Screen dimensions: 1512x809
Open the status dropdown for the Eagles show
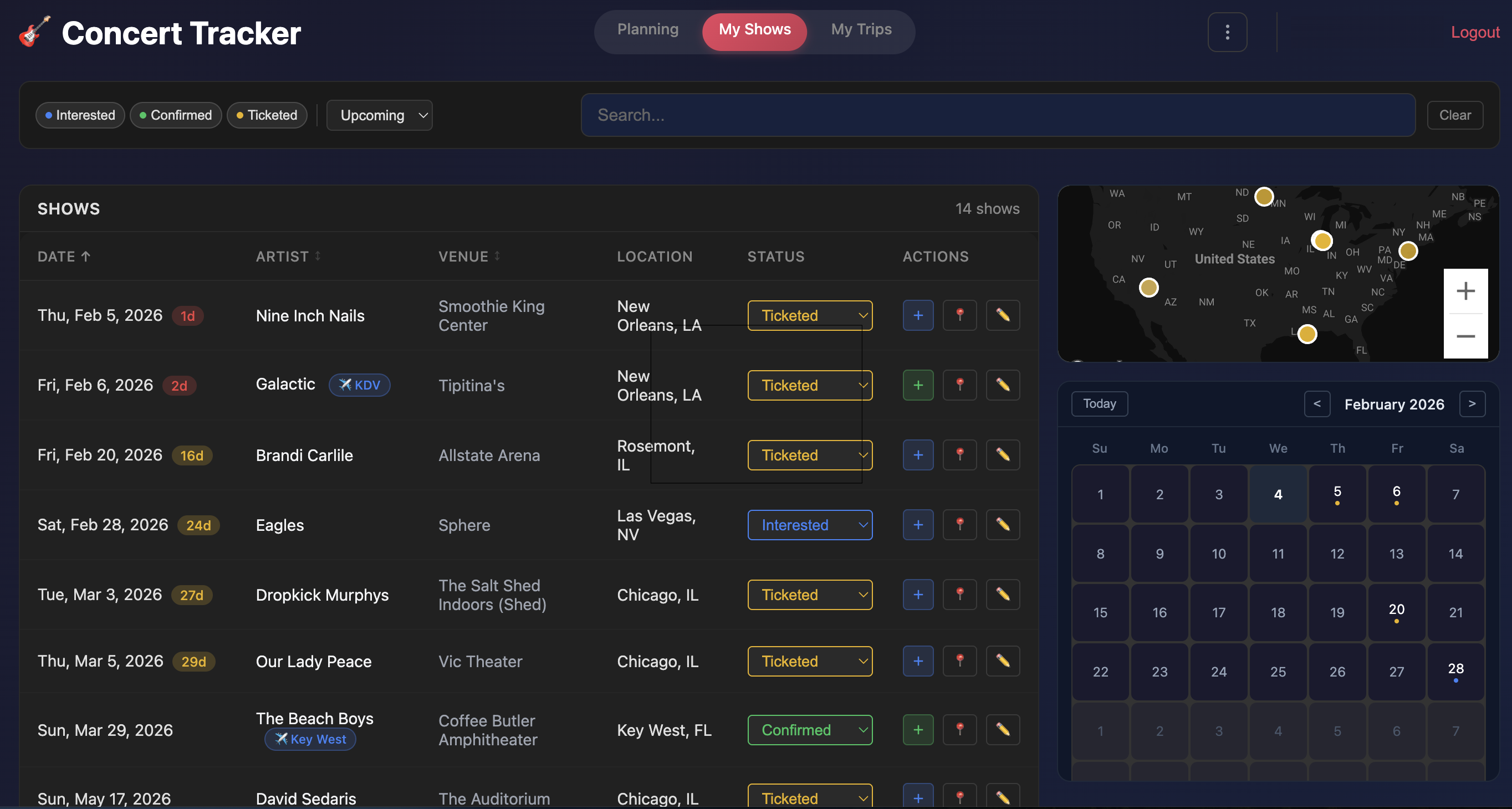point(810,525)
